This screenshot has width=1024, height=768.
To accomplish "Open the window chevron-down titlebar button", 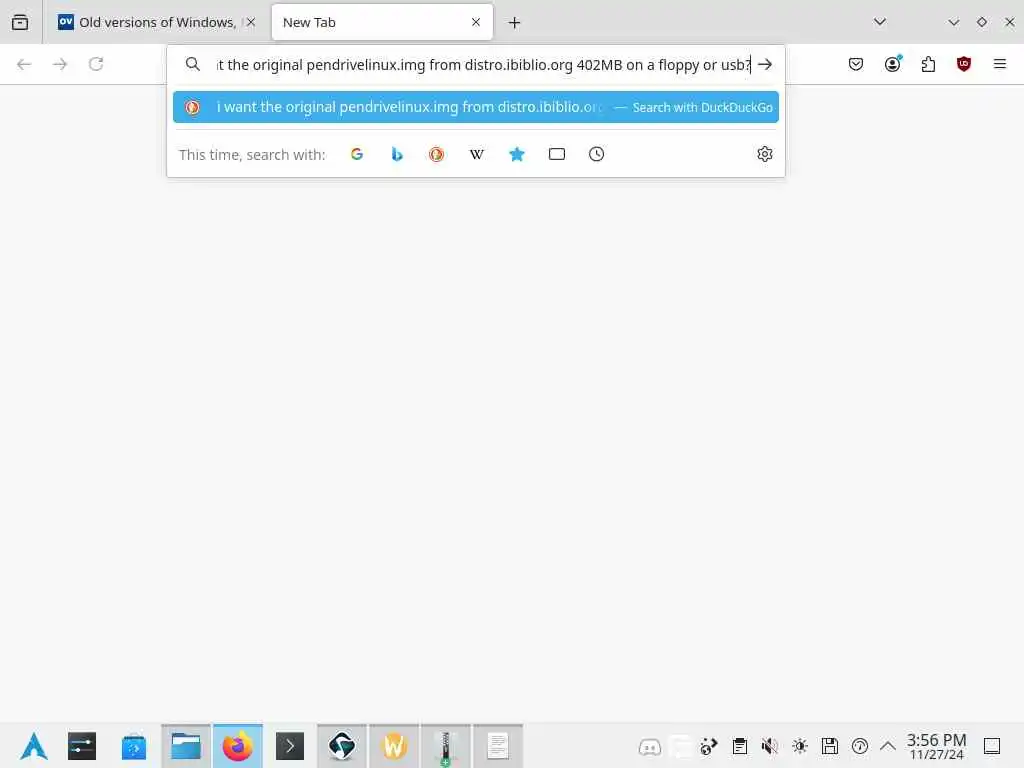I will (x=953, y=22).
